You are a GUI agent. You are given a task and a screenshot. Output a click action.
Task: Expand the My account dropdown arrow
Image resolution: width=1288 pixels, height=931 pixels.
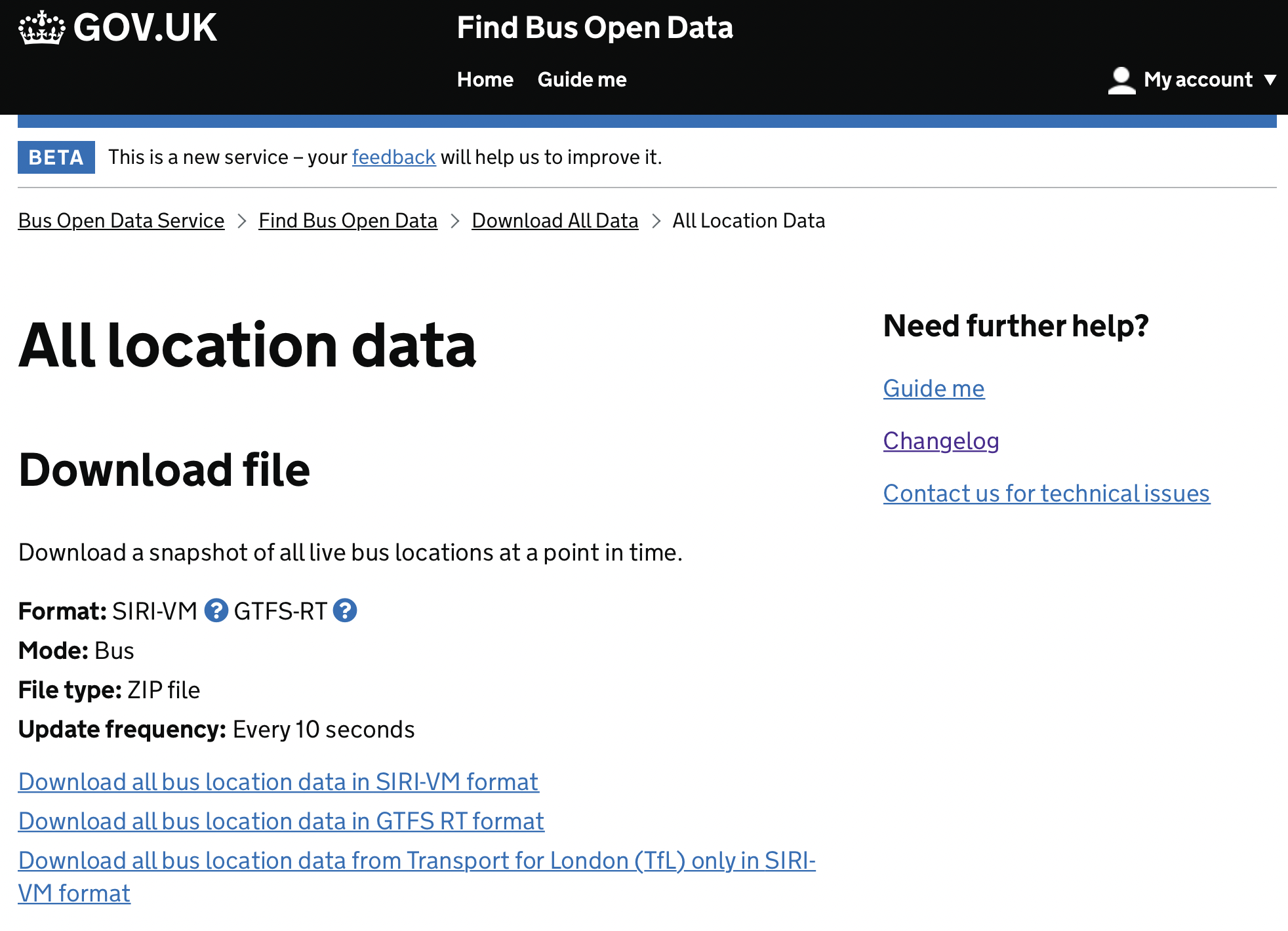[x=1270, y=80]
